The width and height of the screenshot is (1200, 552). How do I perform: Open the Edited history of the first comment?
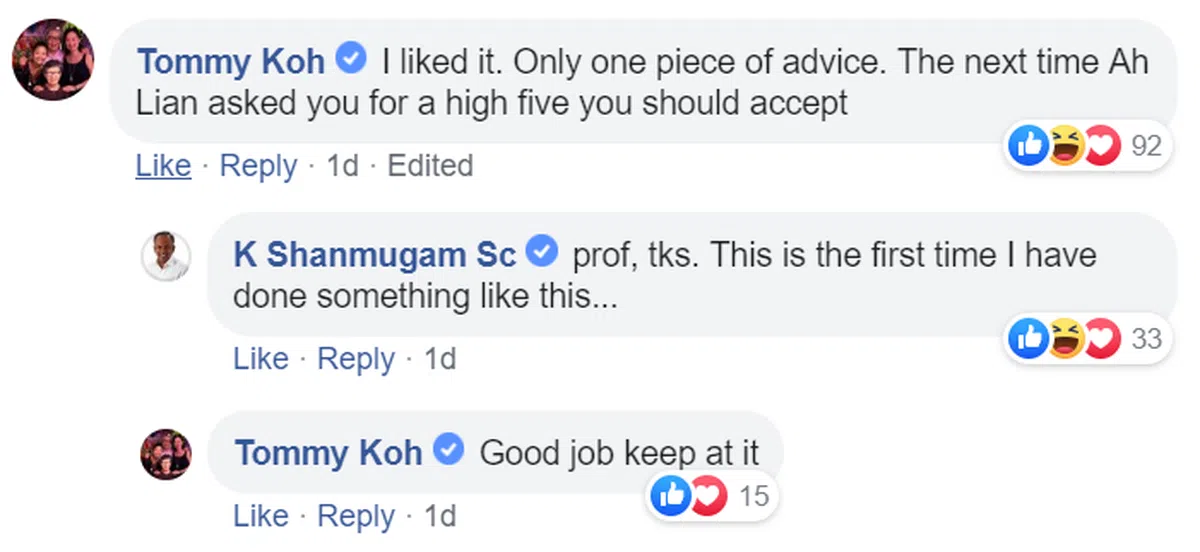(430, 166)
